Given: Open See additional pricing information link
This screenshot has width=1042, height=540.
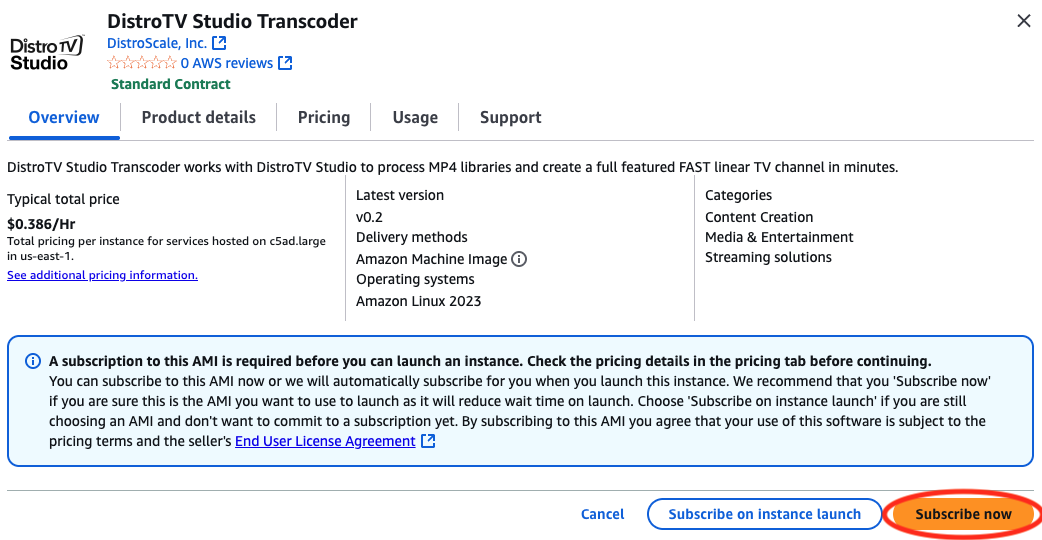Looking at the screenshot, I should coord(102,275).
